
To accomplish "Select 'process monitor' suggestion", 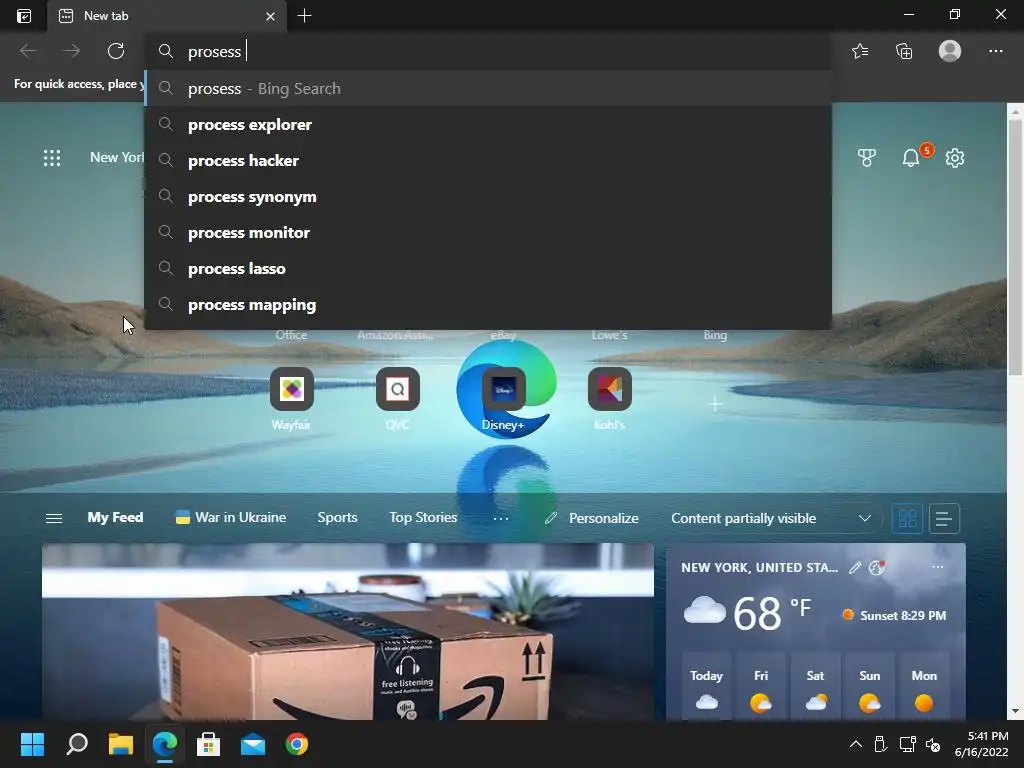I will 488,232.
